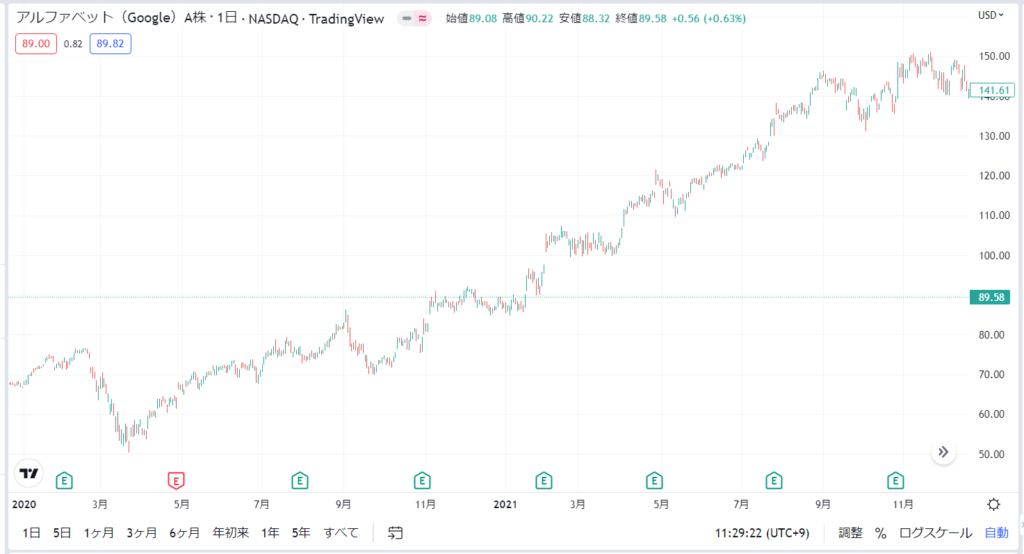
Task: Select the 年初来 time range
Action: click(231, 533)
